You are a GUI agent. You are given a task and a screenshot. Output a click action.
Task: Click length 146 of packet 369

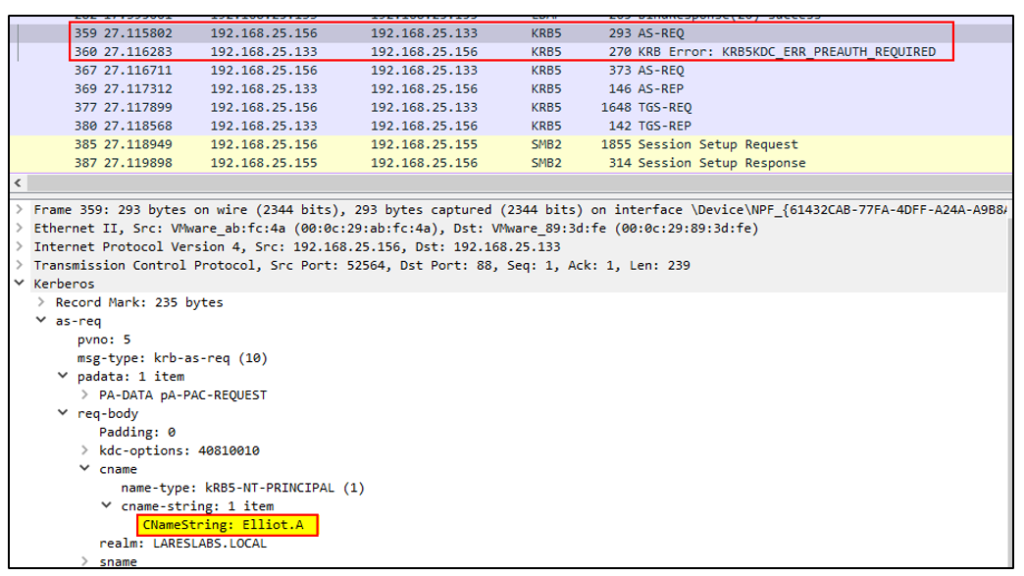[x=620, y=89]
